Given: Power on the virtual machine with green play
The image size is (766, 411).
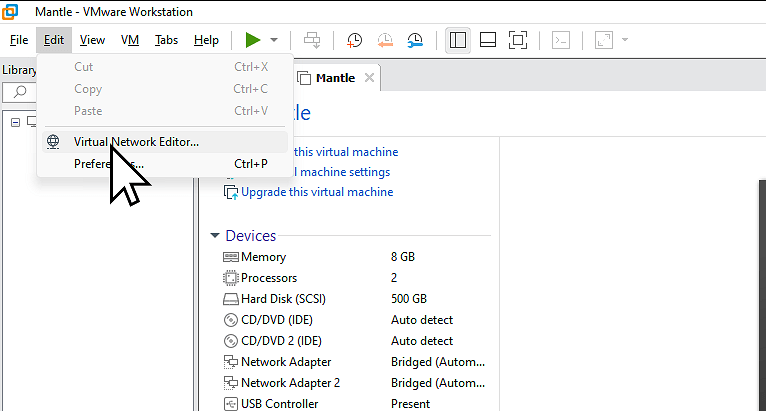Looking at the screenshot, I should (x=253, y=40).
